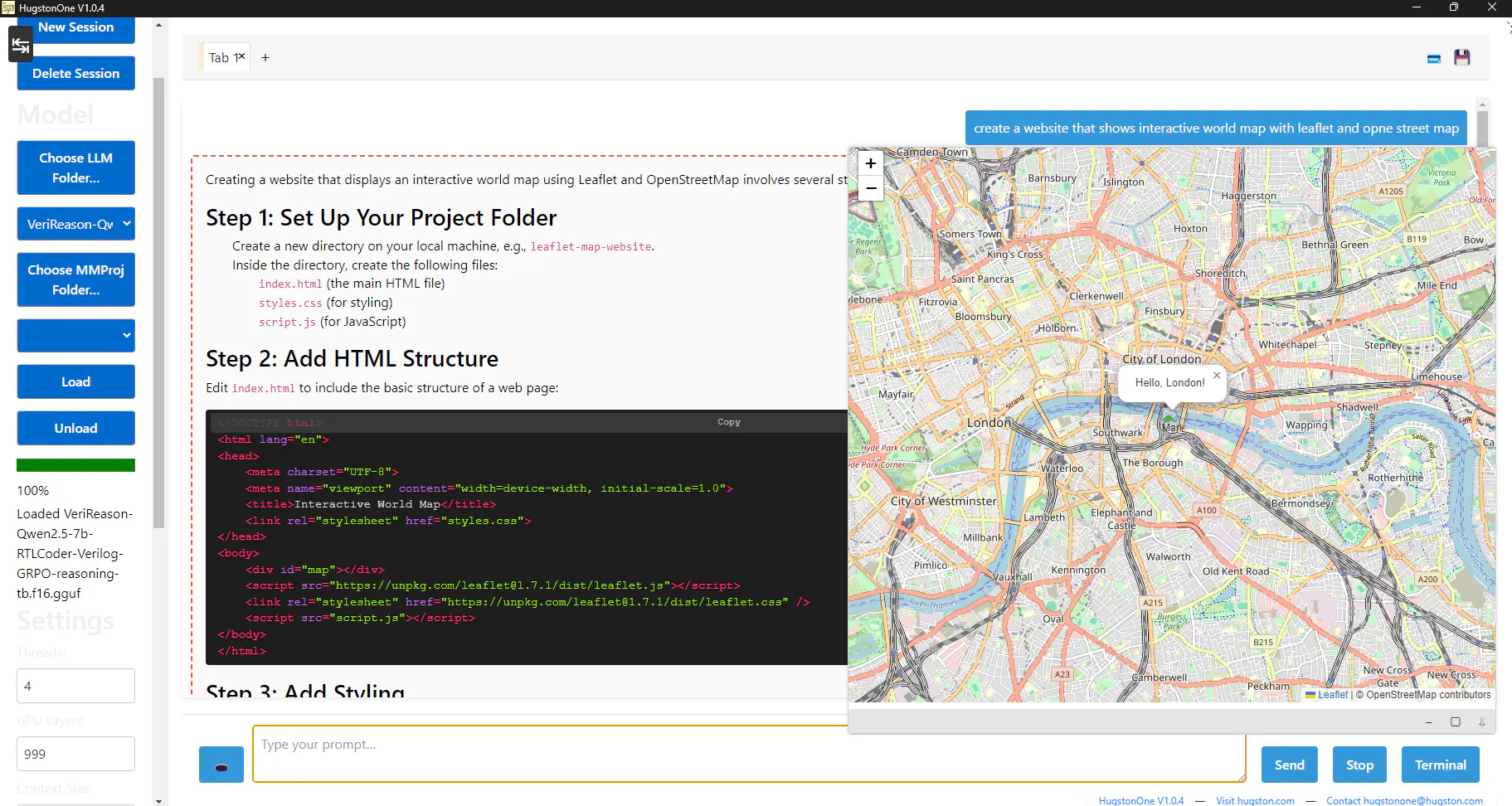1512x806 pixels.
Task: Click the down arrow in the preview panel
Action: click(1482, 722)
